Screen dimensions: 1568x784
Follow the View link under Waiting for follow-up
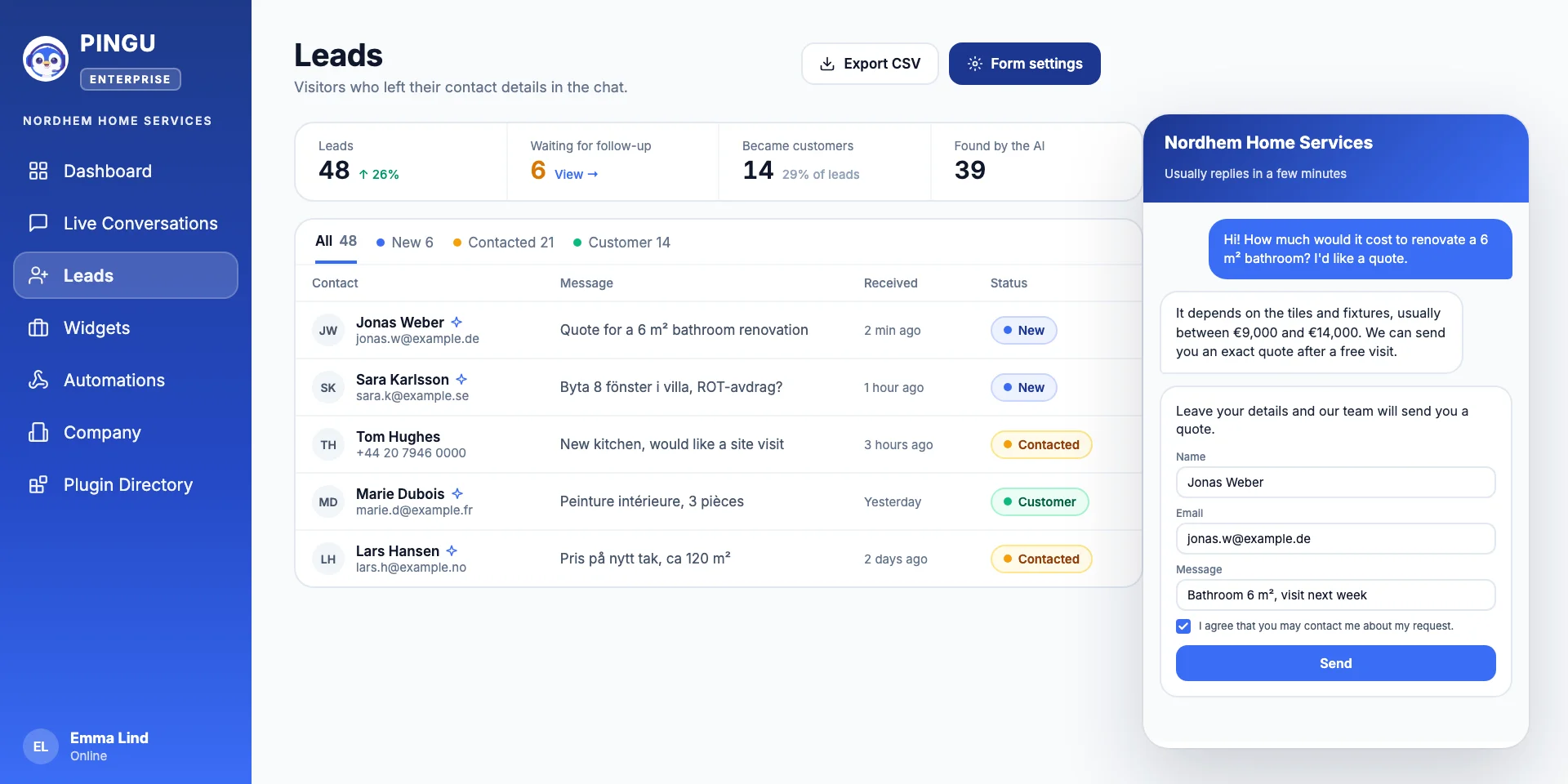click(577, 174)
